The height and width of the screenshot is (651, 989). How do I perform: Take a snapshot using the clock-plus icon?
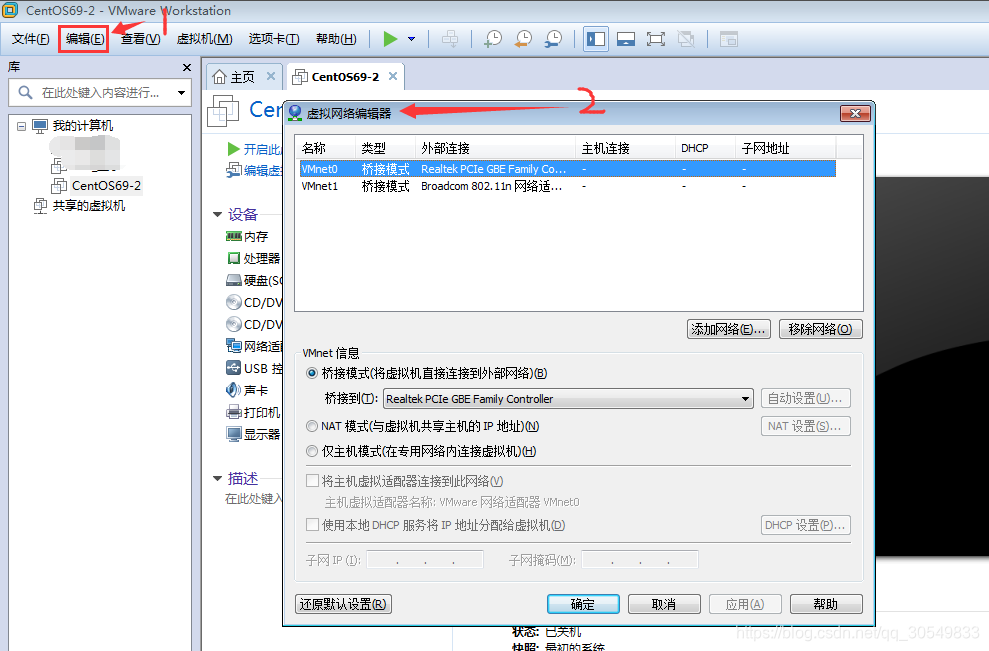pyautogui.click(x=493, y=39)
